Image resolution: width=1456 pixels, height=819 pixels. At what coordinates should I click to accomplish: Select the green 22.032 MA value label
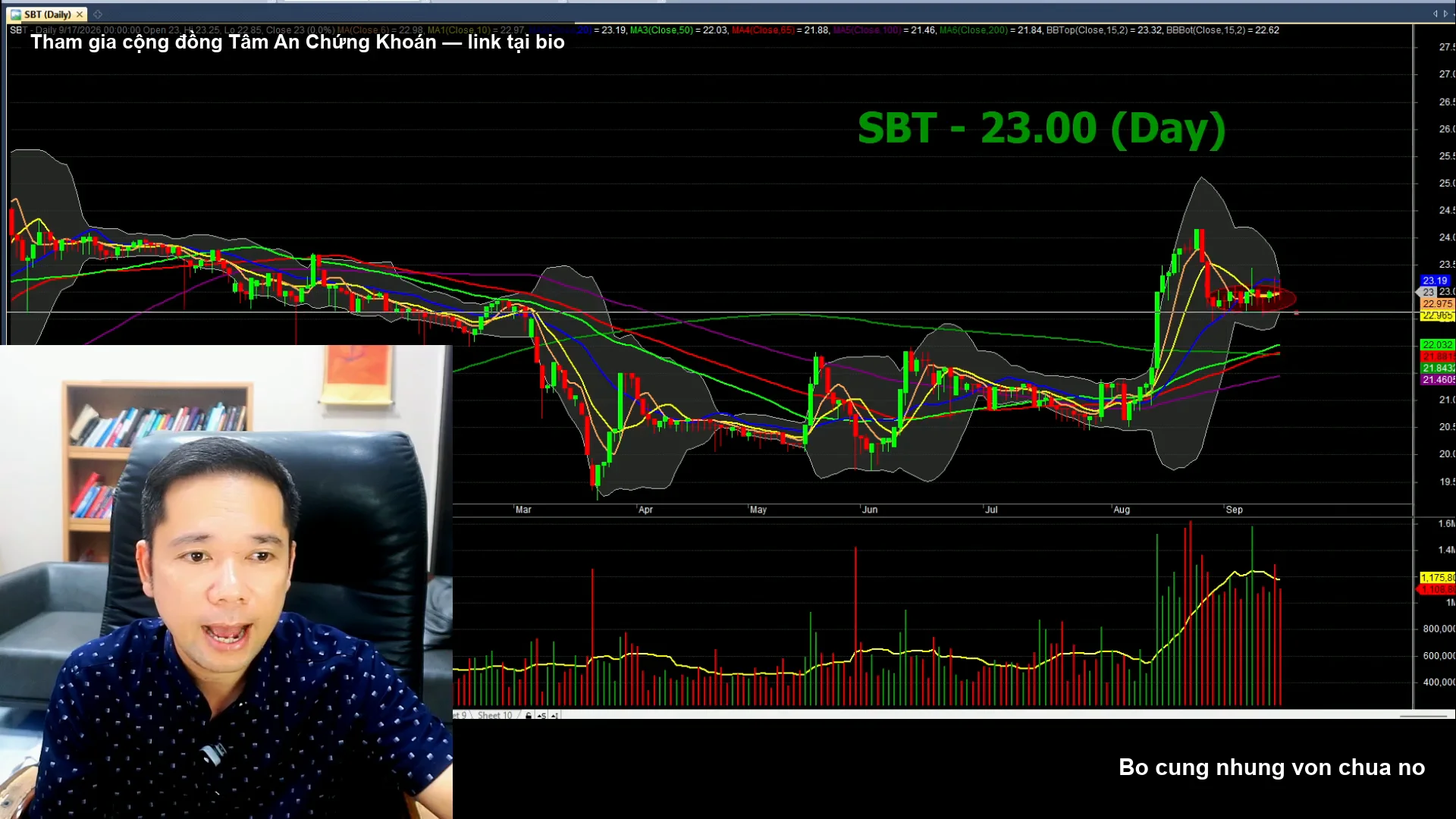1437,344
